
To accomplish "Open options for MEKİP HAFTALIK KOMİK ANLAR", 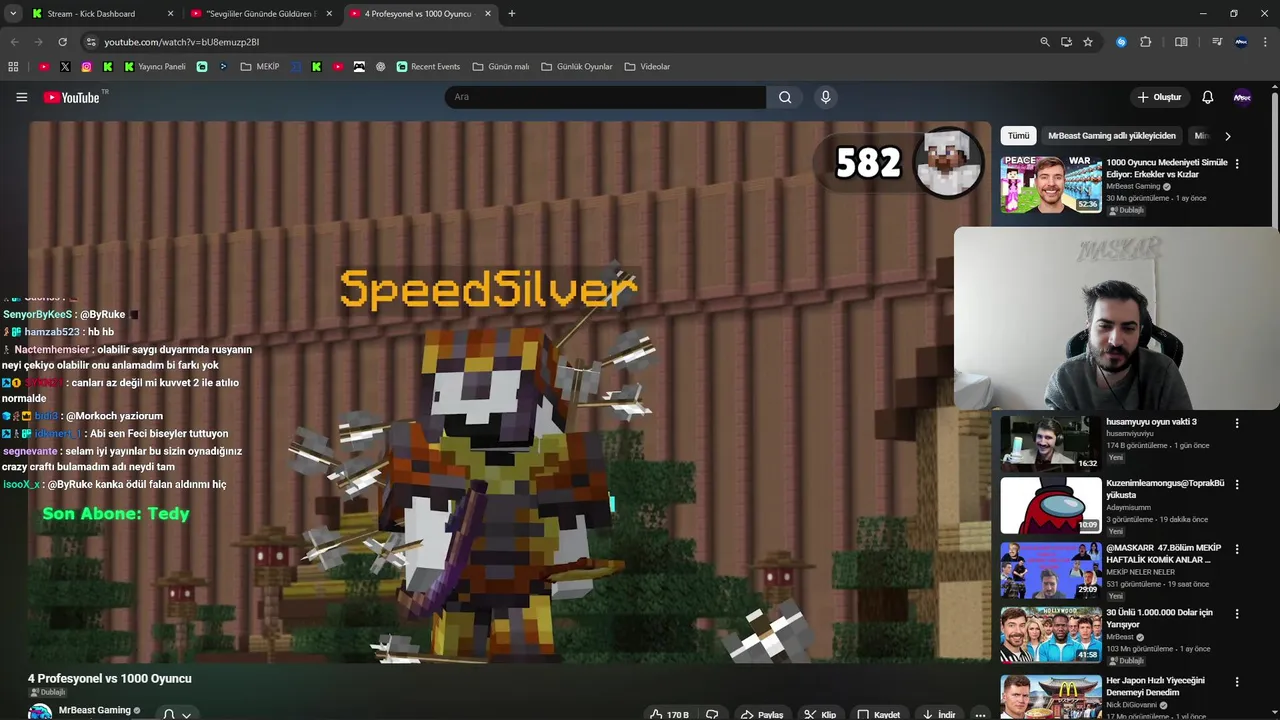I will [x=1237, y=550].
